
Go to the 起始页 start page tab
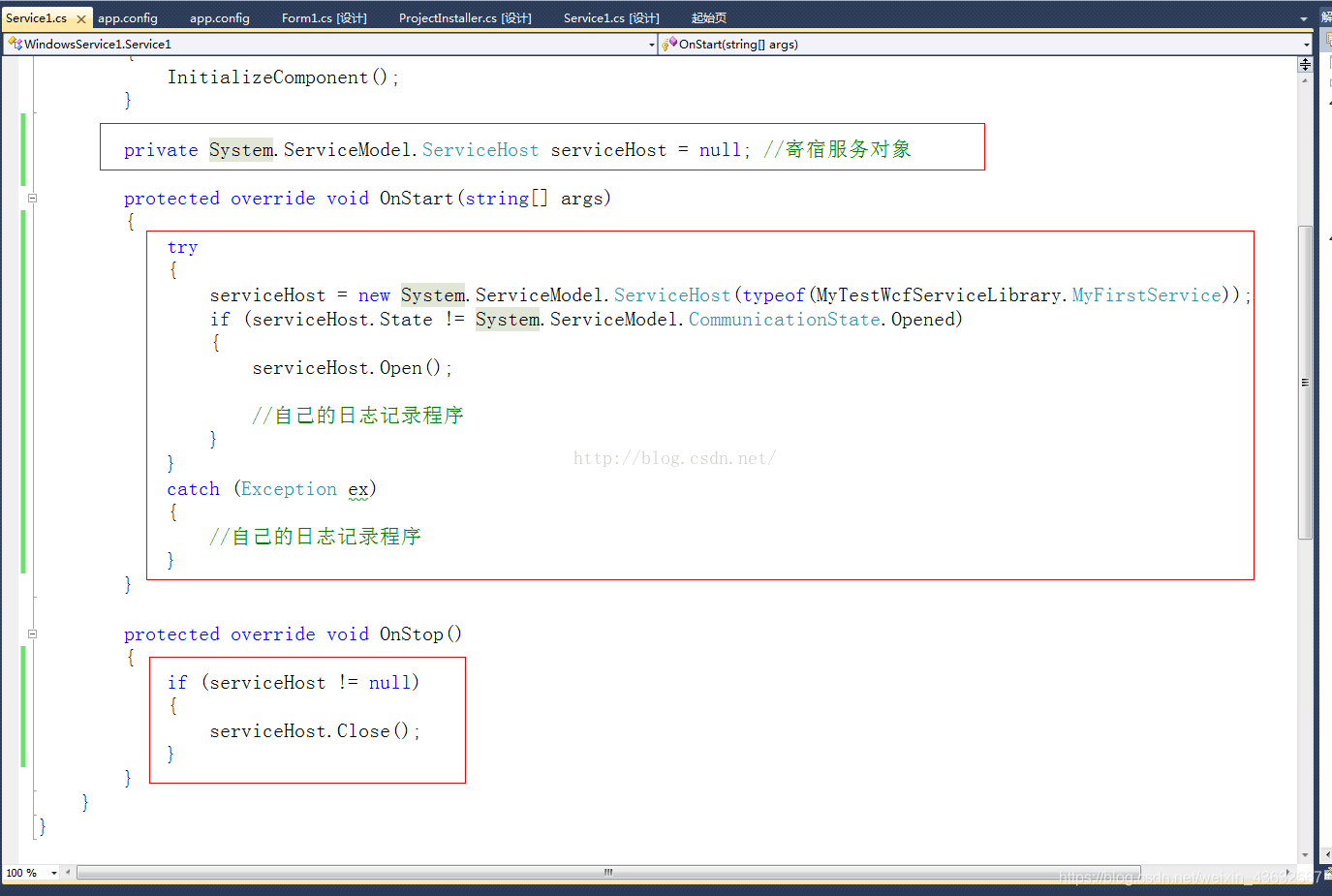[x=709, y=18]
